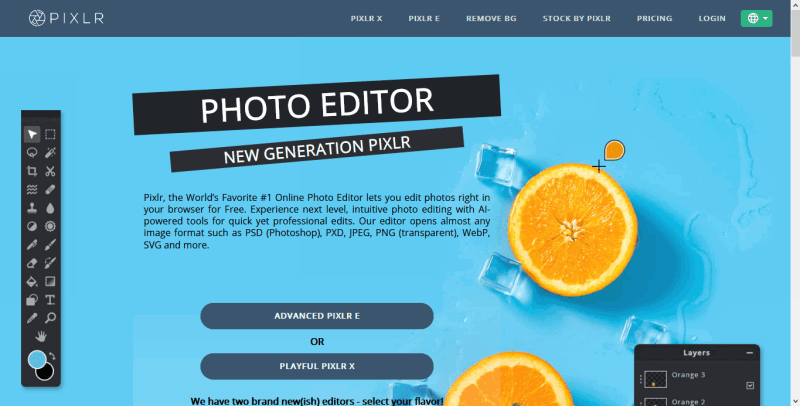Image resolution: width=800 pixels, height=406 pixels.
Task: Select Orange 2 layer thumbnail
Action: pos(656,402)
